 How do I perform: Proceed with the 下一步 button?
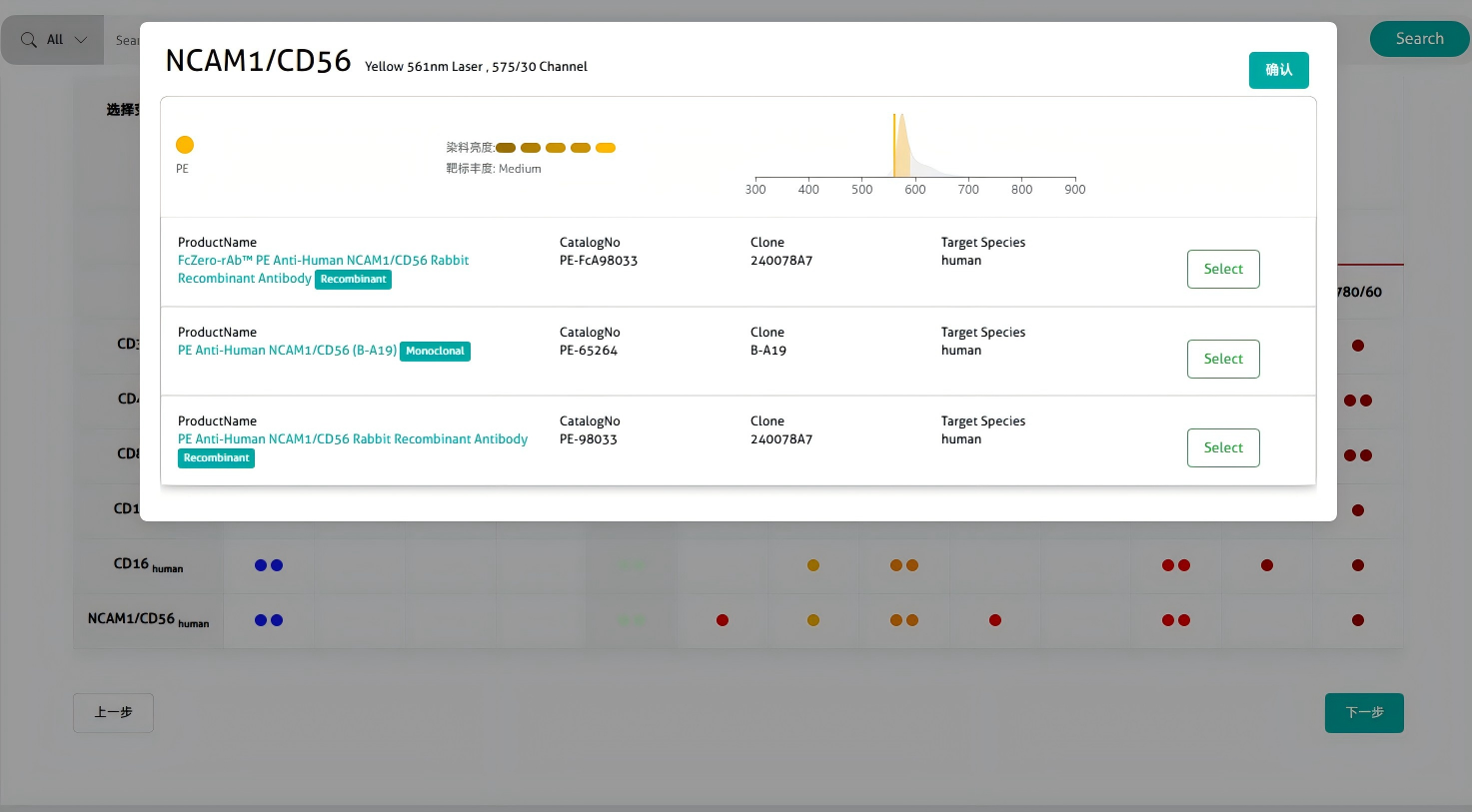click(1363, 712)
